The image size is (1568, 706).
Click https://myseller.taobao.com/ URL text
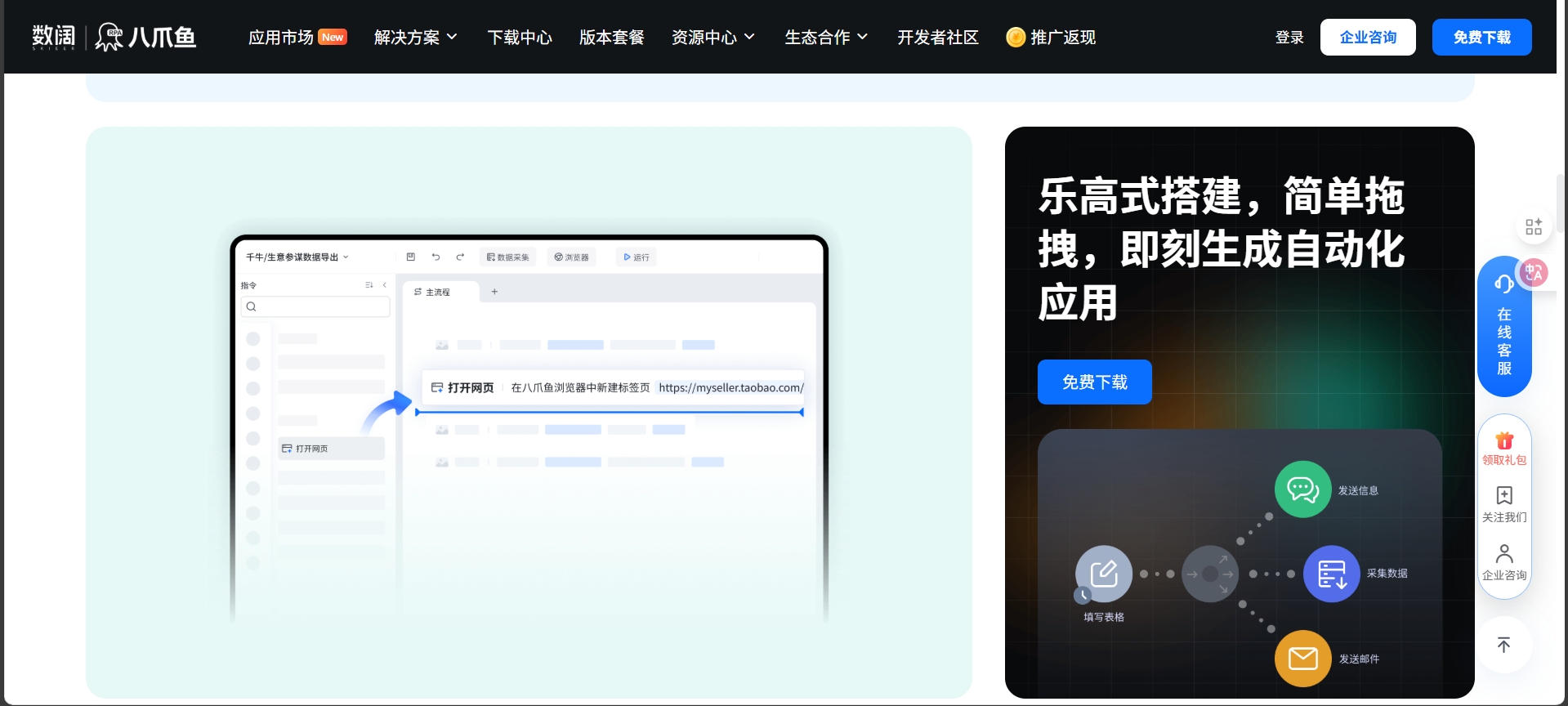point(730,387)
